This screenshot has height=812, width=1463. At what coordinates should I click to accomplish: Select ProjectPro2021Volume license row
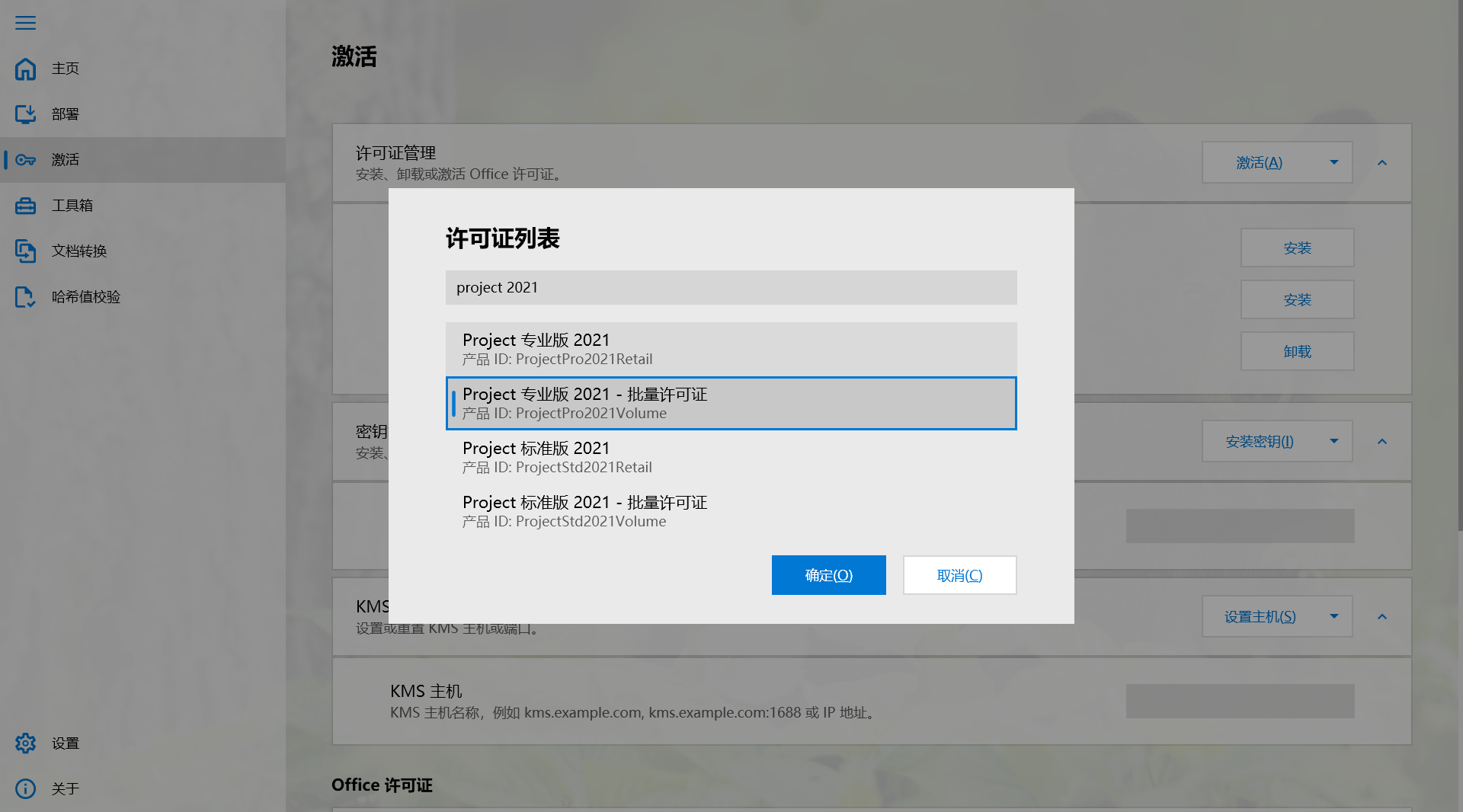731,403
